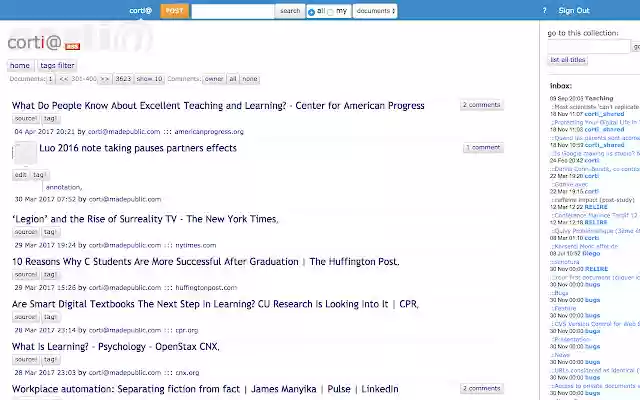Open cnx.org source link

[x=187, y=373]
